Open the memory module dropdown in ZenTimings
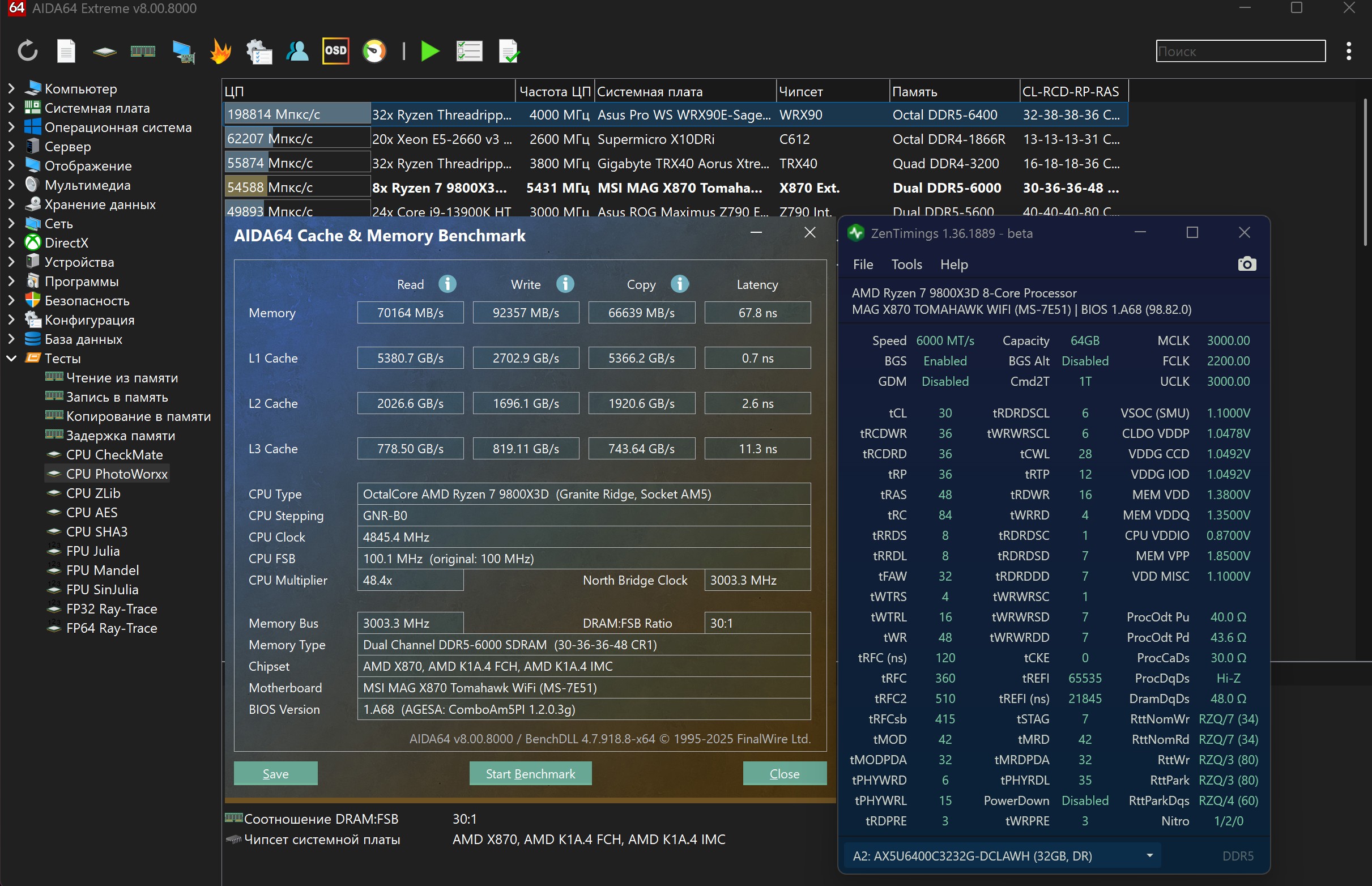Screen dimensions: 1372x886 point(1149,855)
